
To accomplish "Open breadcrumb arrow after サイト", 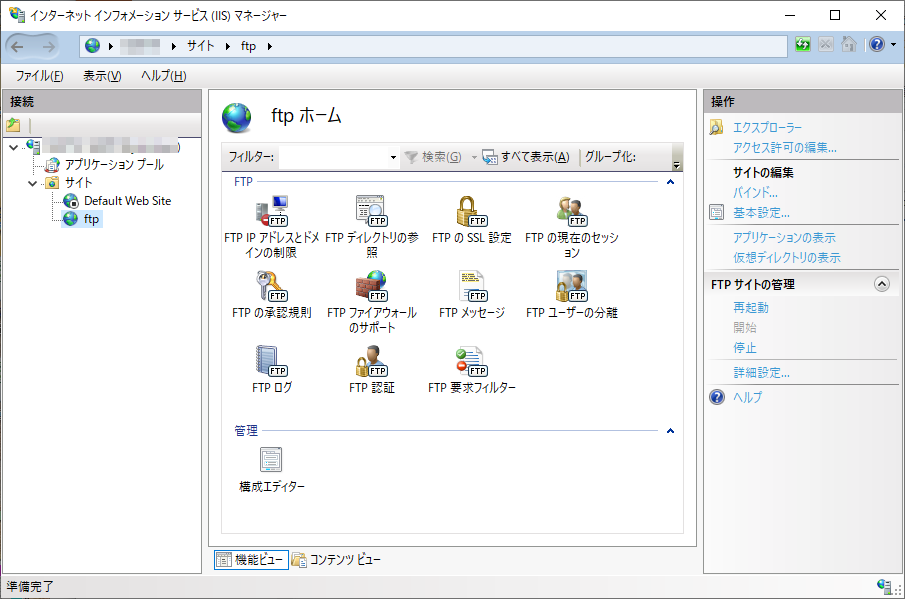I will pyautogui.click(x=228, y=46).
